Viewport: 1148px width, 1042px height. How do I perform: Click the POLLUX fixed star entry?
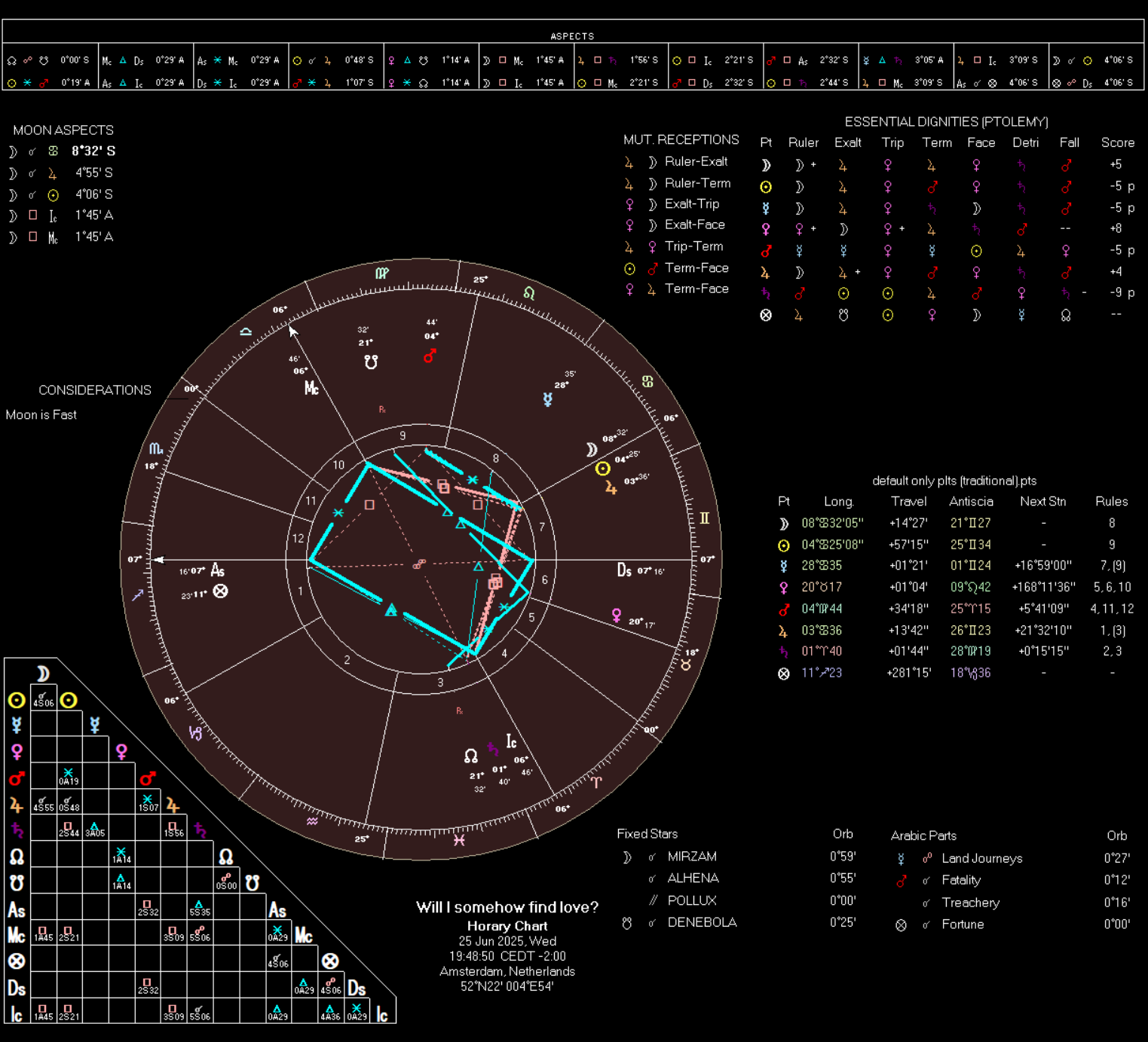click(x=692, y=900)
